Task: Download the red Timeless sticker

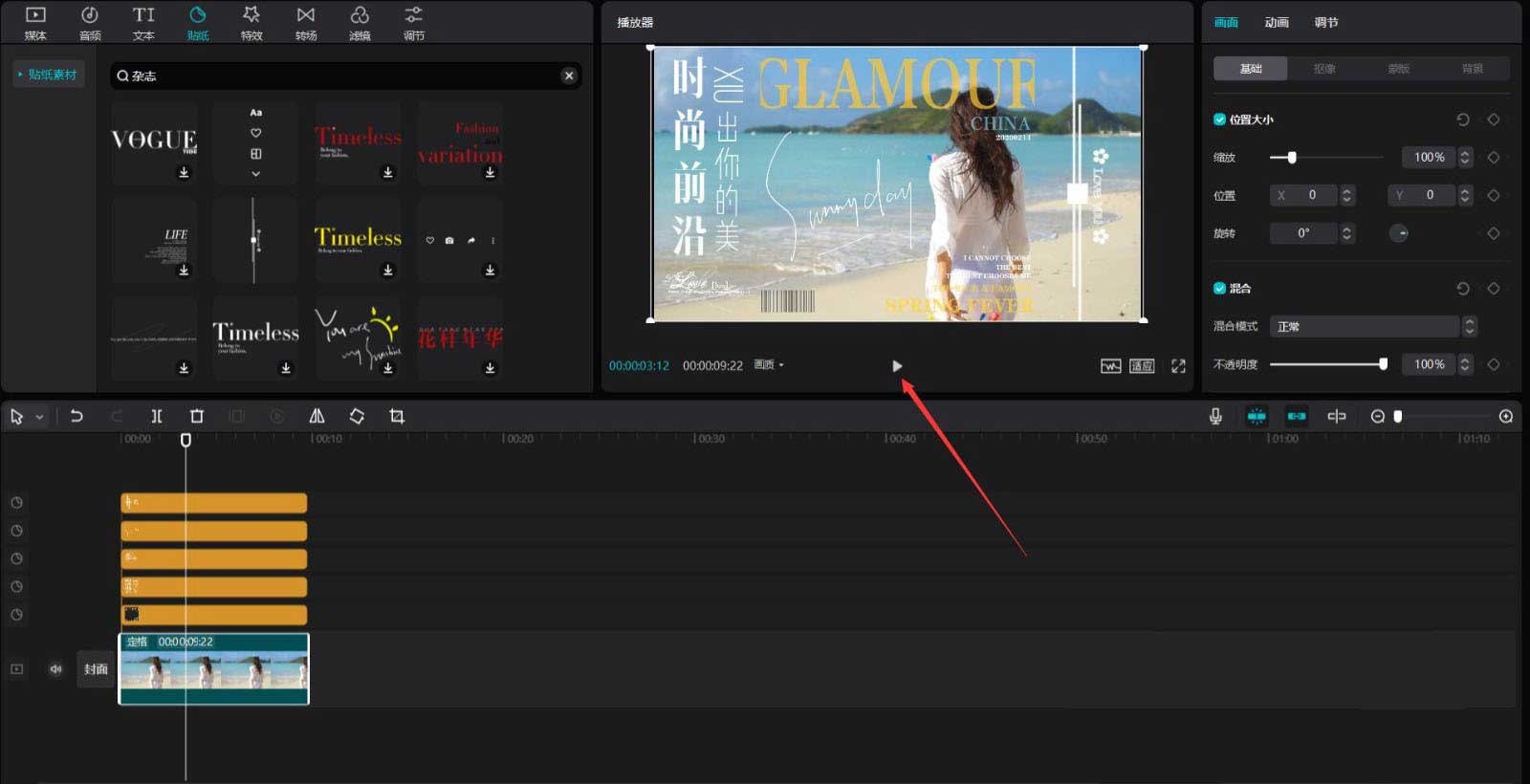Action: coord(387,172)
